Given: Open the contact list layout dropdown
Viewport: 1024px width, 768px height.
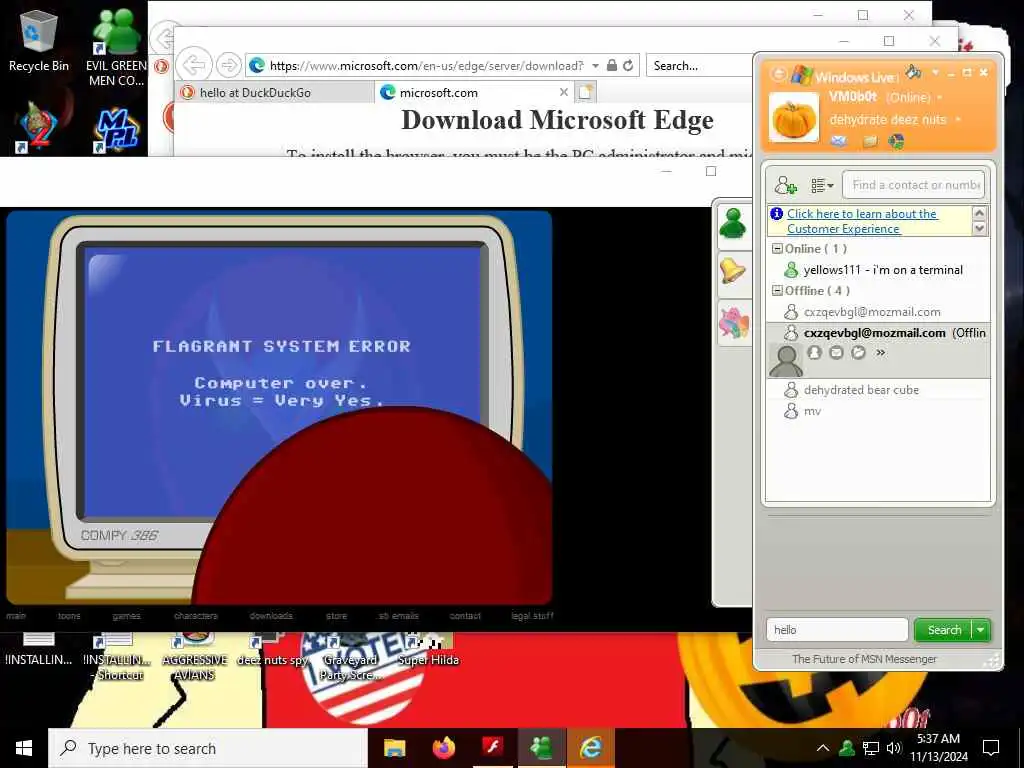Looking at the screenshot, I should (x=822, y=185).
